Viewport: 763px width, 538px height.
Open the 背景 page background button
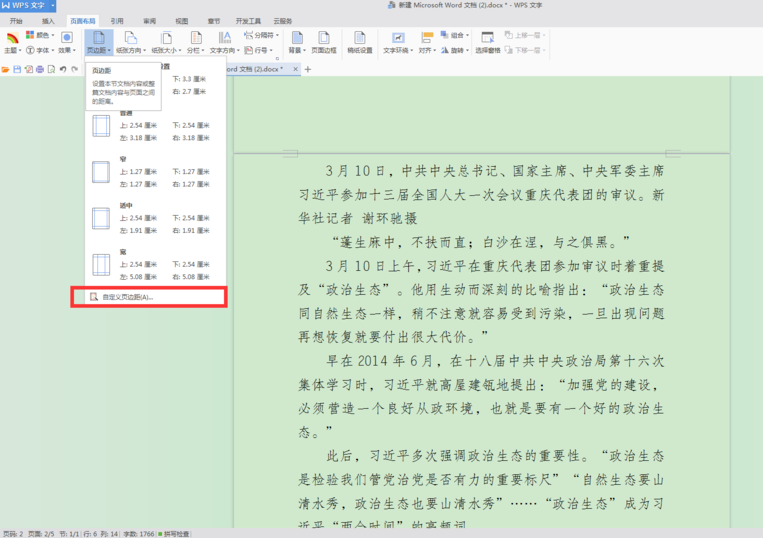297,42
